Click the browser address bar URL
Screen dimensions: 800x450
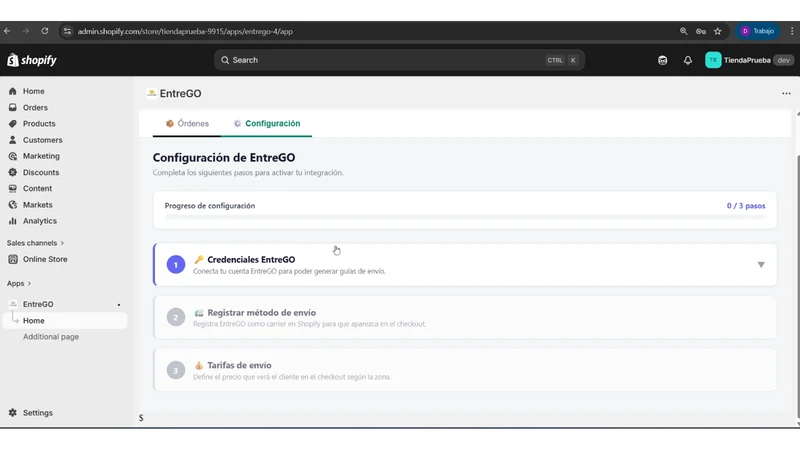185,31
